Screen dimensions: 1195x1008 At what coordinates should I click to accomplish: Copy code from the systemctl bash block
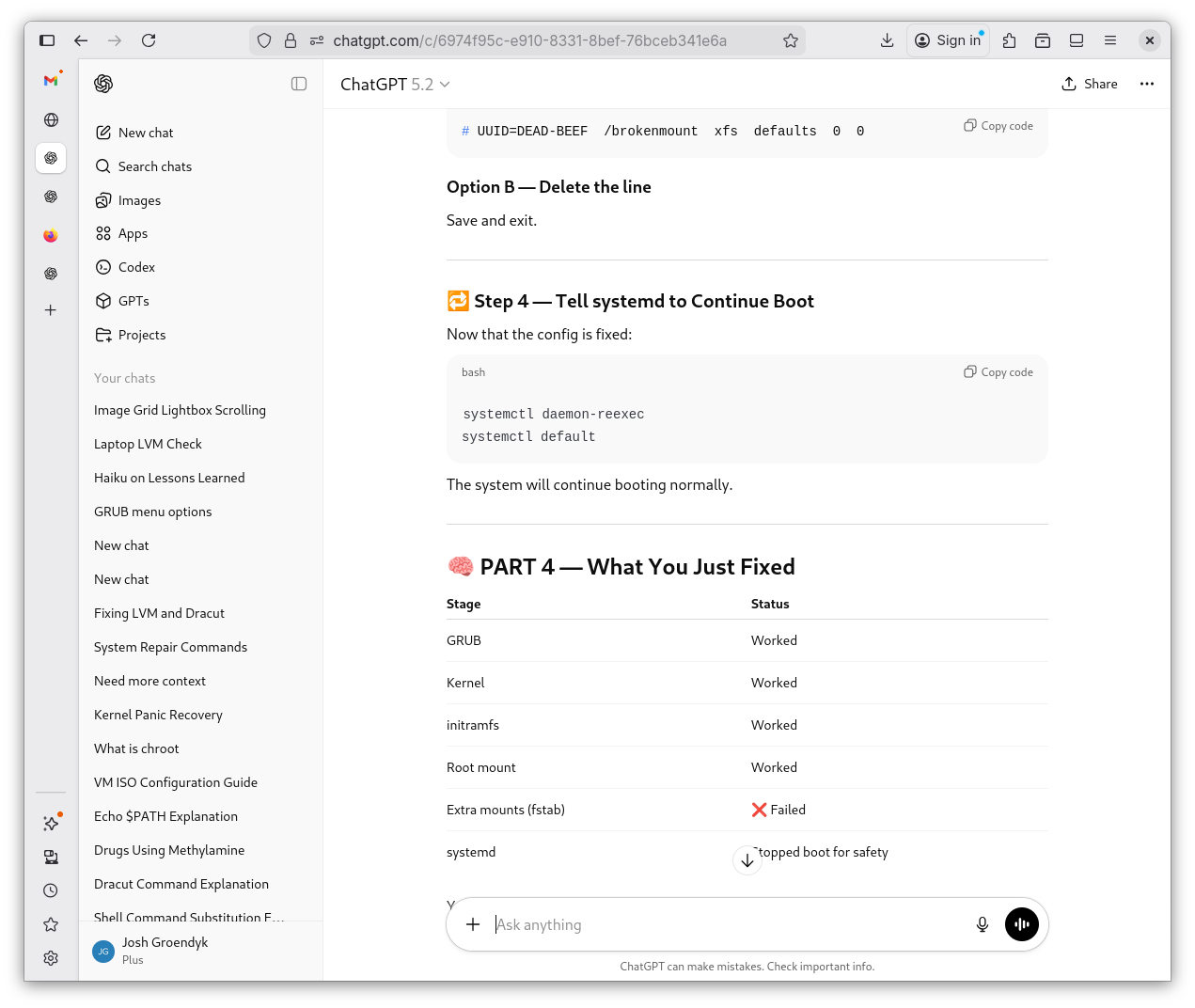tap(998, 372)
